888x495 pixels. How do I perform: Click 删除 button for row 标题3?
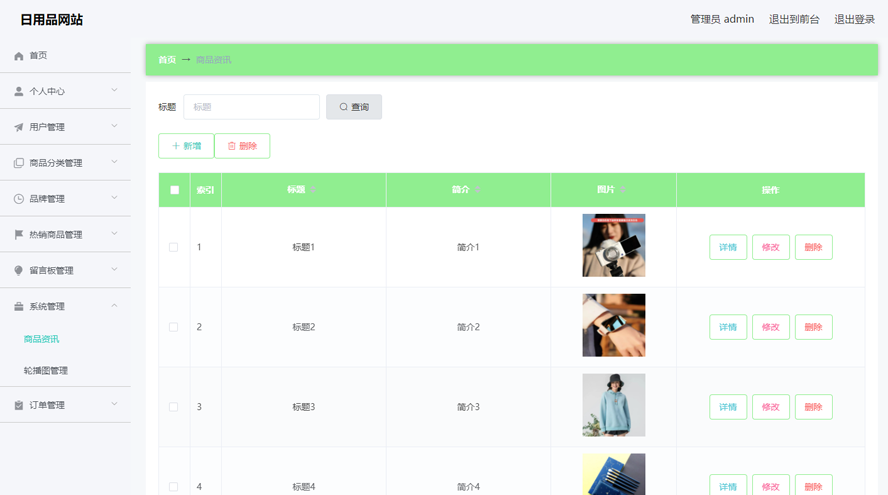coord(814,407)
